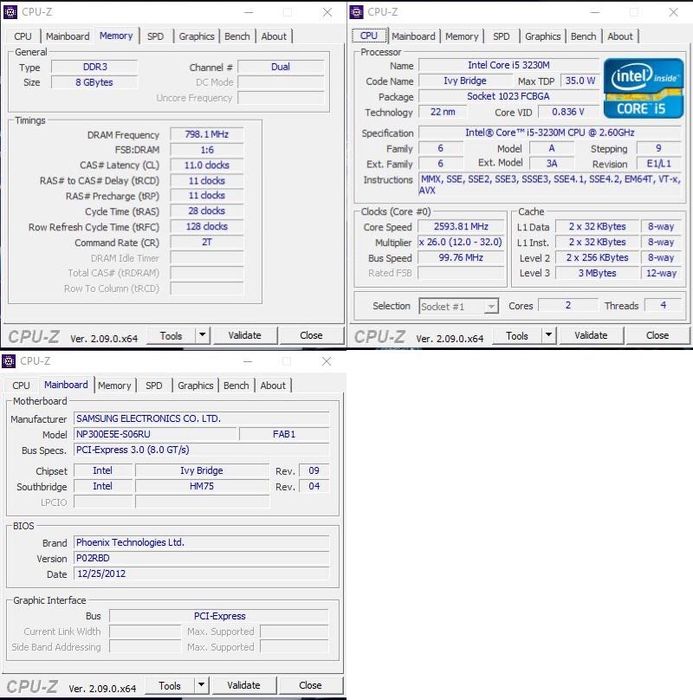Viewport: 693px width, 700px height.
Task: Open Memory tab in the Mainboard window
Action: 114,385
